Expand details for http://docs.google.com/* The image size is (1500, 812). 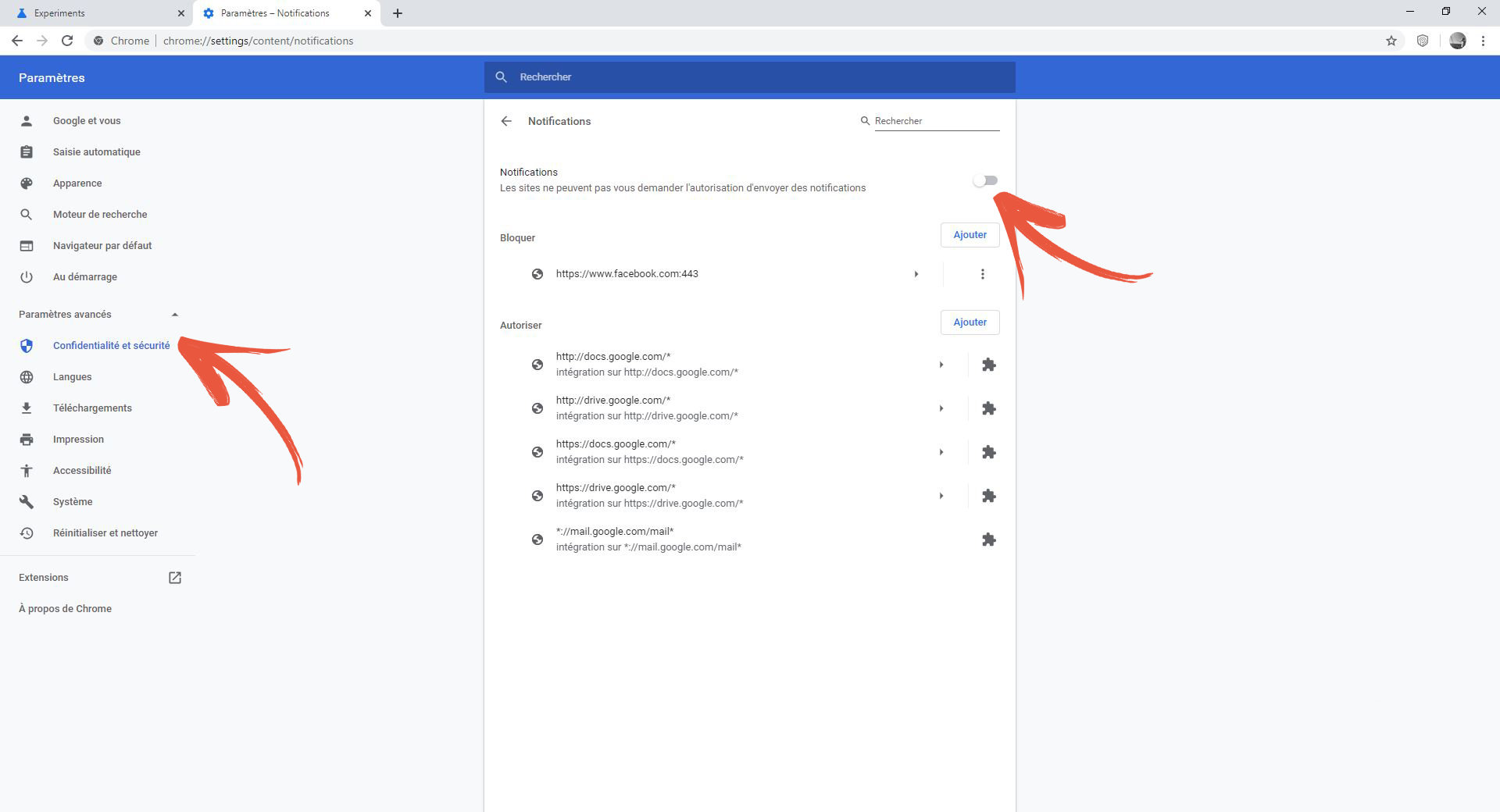[941, 365]
